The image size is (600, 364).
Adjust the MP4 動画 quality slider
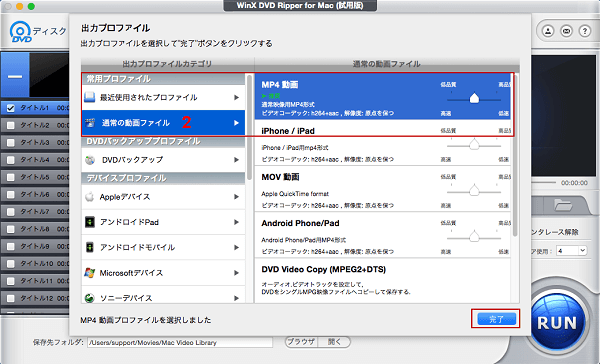(x=474, y=99)
